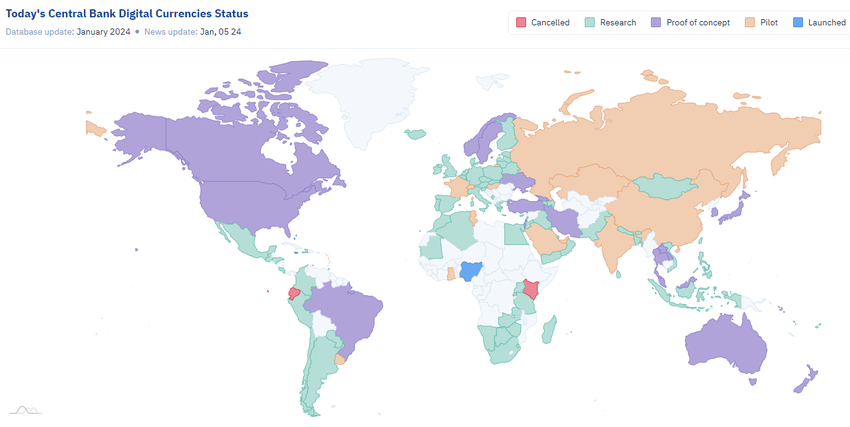Viewport: 850px width, 427px height.
Task: Toggle the Proof of concept legend label
Action: (x=697, y=22)
